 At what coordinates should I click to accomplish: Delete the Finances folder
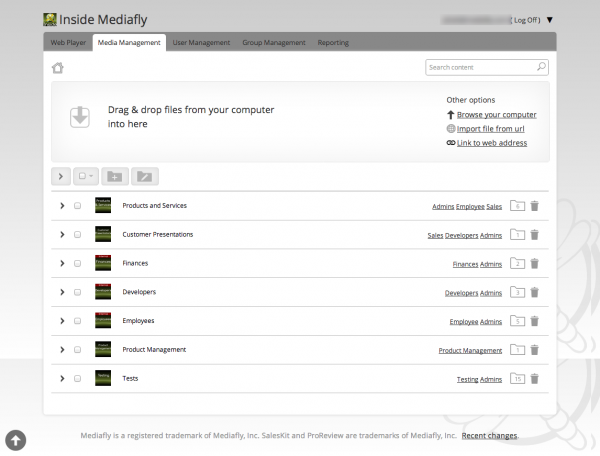535,263
